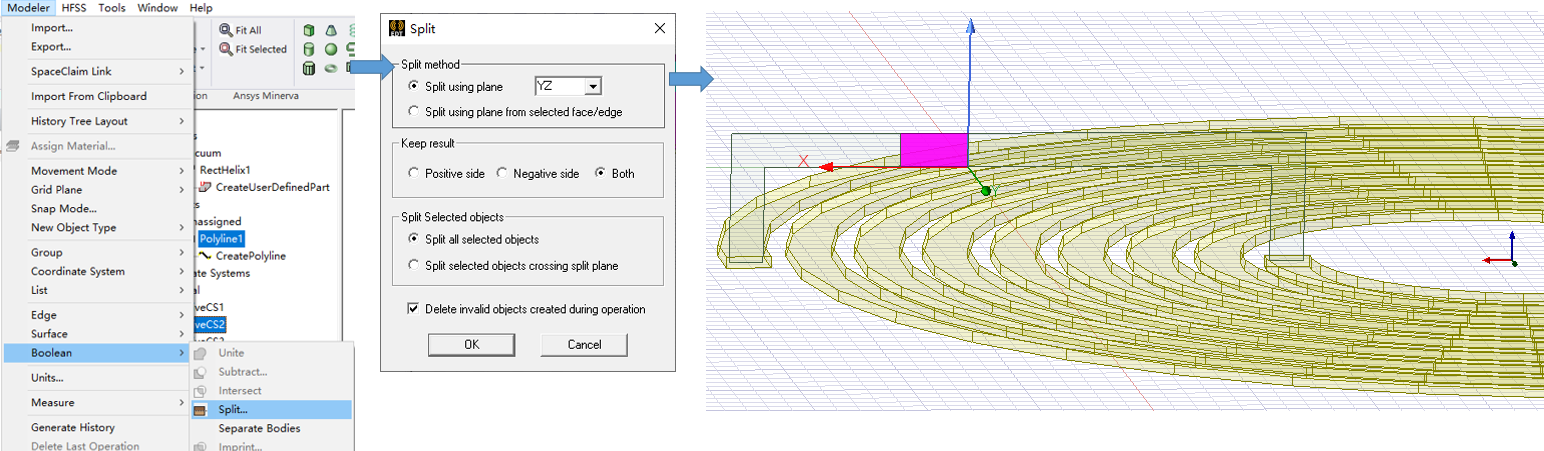Draw a cylinder primitive icon
The width and height of the screenshot is (1544, 451).
309,49
